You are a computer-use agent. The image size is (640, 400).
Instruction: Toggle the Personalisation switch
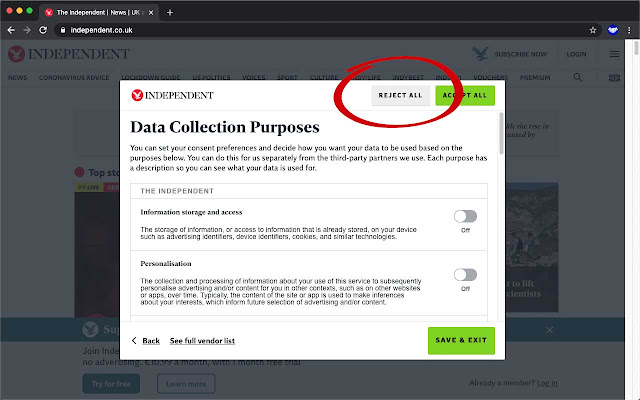[x=465, y=275]
